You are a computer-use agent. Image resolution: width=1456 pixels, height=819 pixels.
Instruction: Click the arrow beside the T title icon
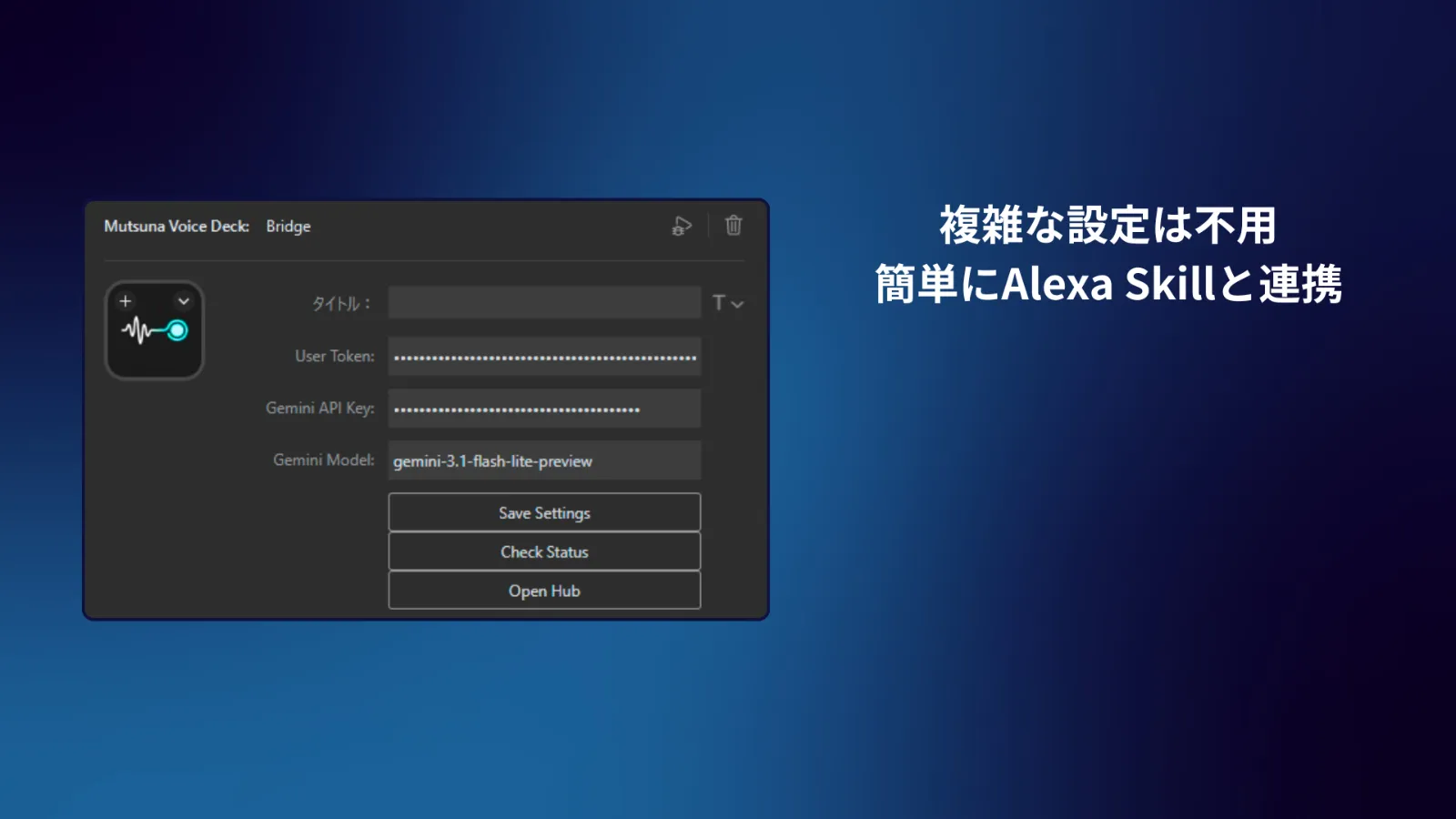coord(737,304)
